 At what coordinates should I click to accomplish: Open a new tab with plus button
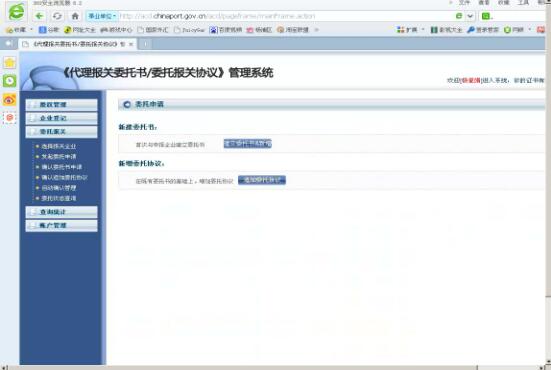coord(145,44)
